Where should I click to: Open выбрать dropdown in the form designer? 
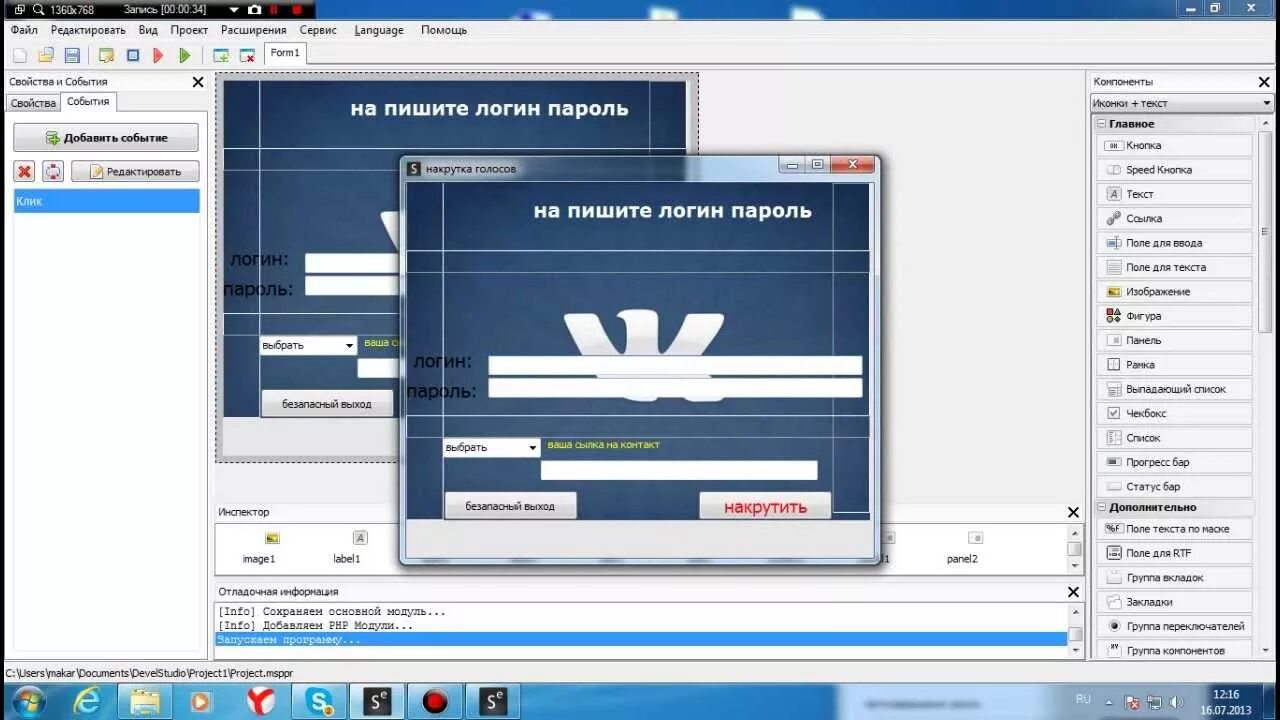click(x=308, y=345)
